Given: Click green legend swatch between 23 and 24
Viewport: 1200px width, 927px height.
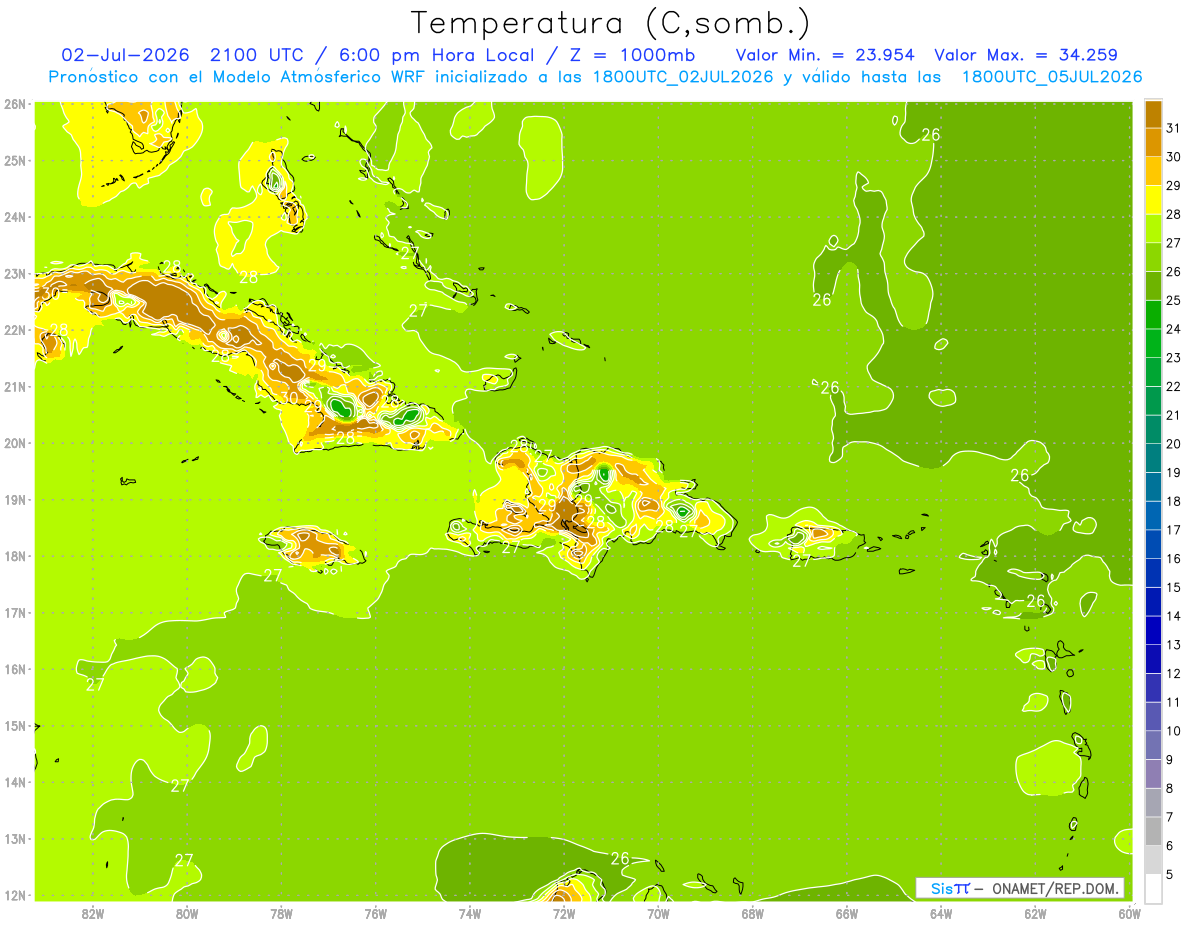Looking at the screenshot, I should 1153,344.
